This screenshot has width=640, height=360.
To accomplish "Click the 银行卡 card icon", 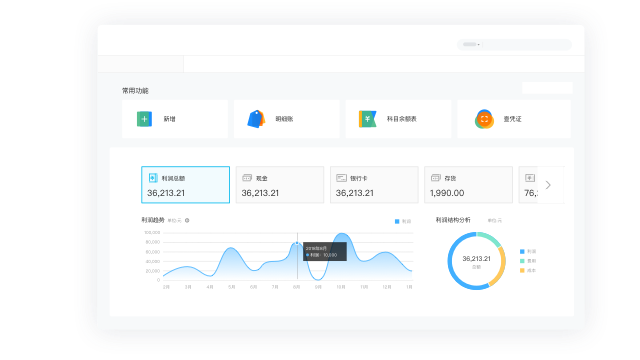I will 341,178.
